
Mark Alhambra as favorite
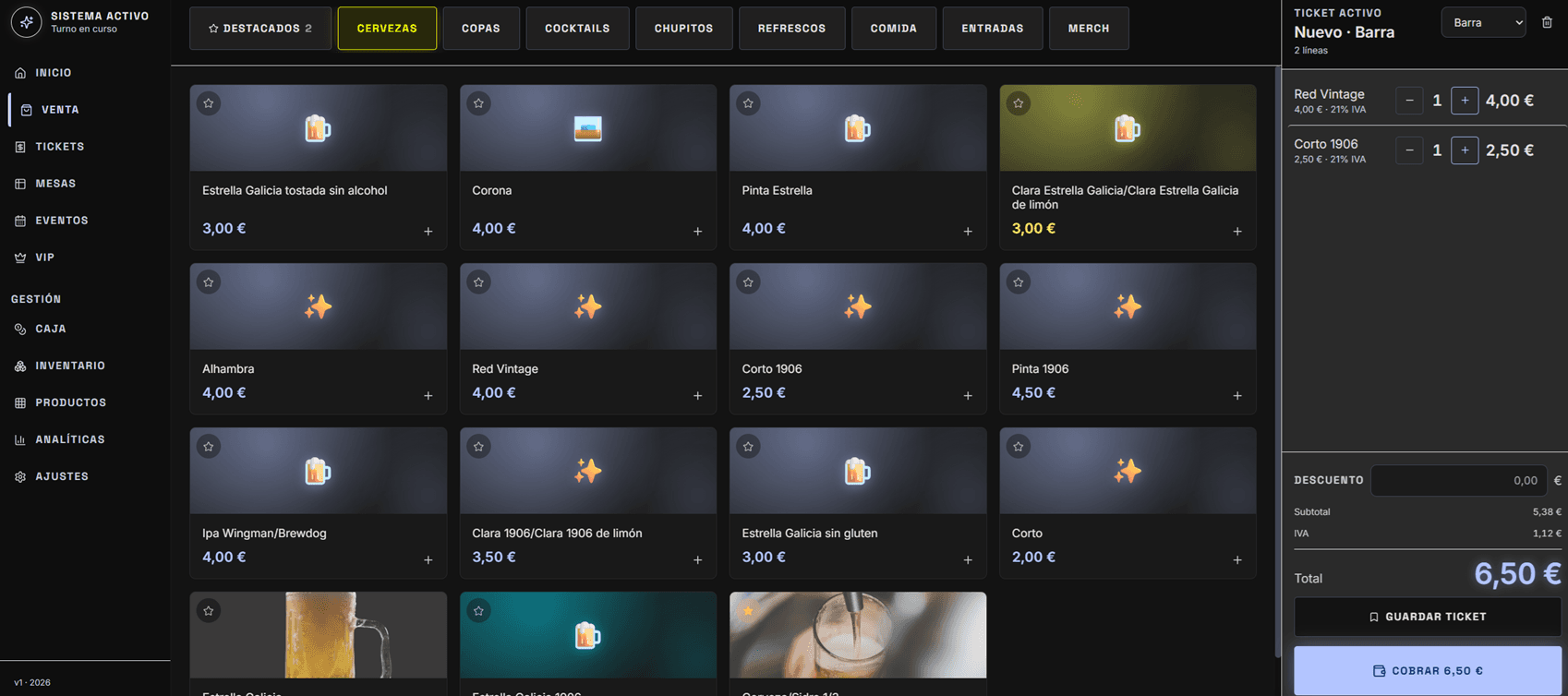(209, 282)
